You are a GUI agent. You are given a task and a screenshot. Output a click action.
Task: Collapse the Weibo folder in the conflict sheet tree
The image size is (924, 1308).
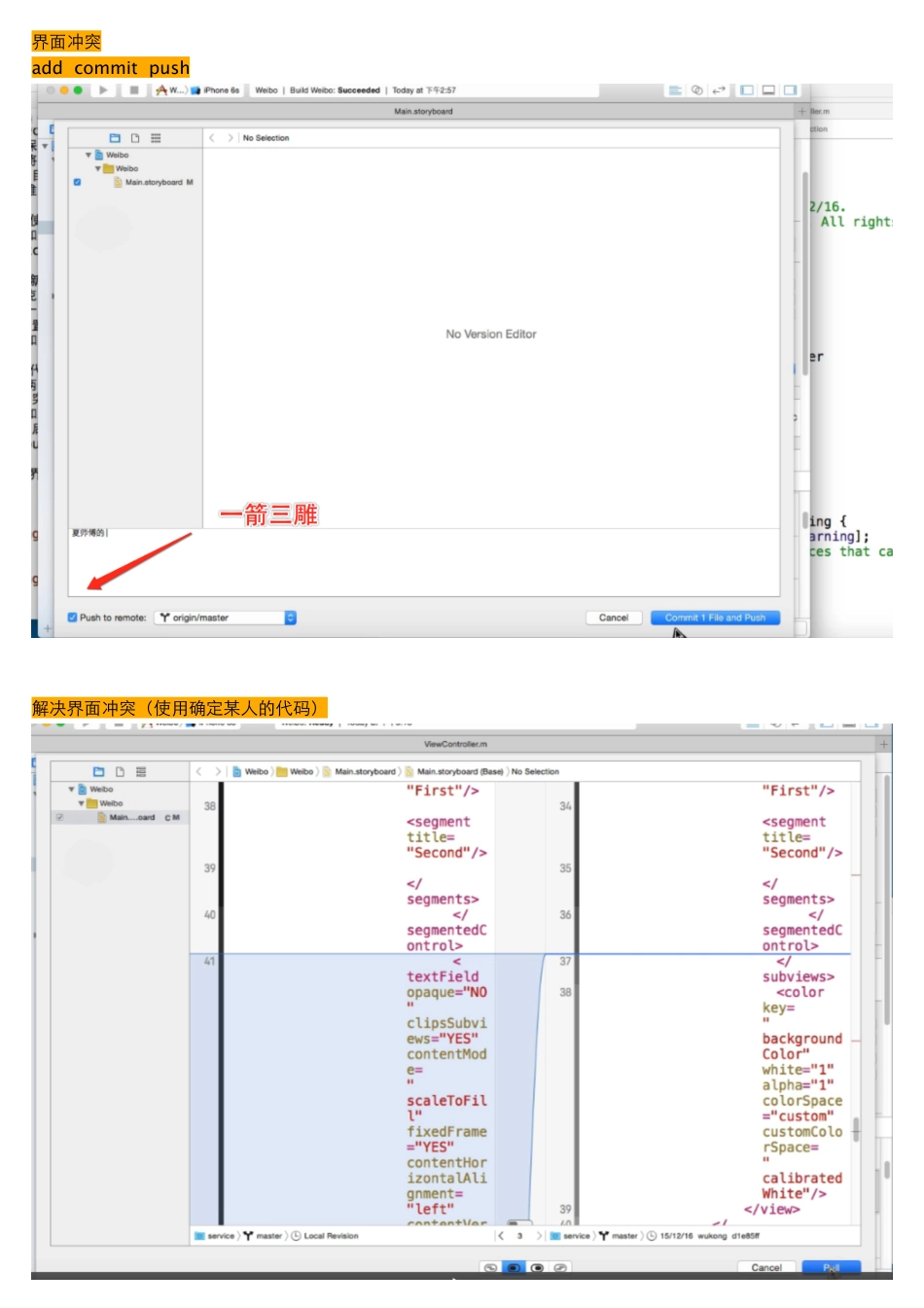tap(82, 803)
